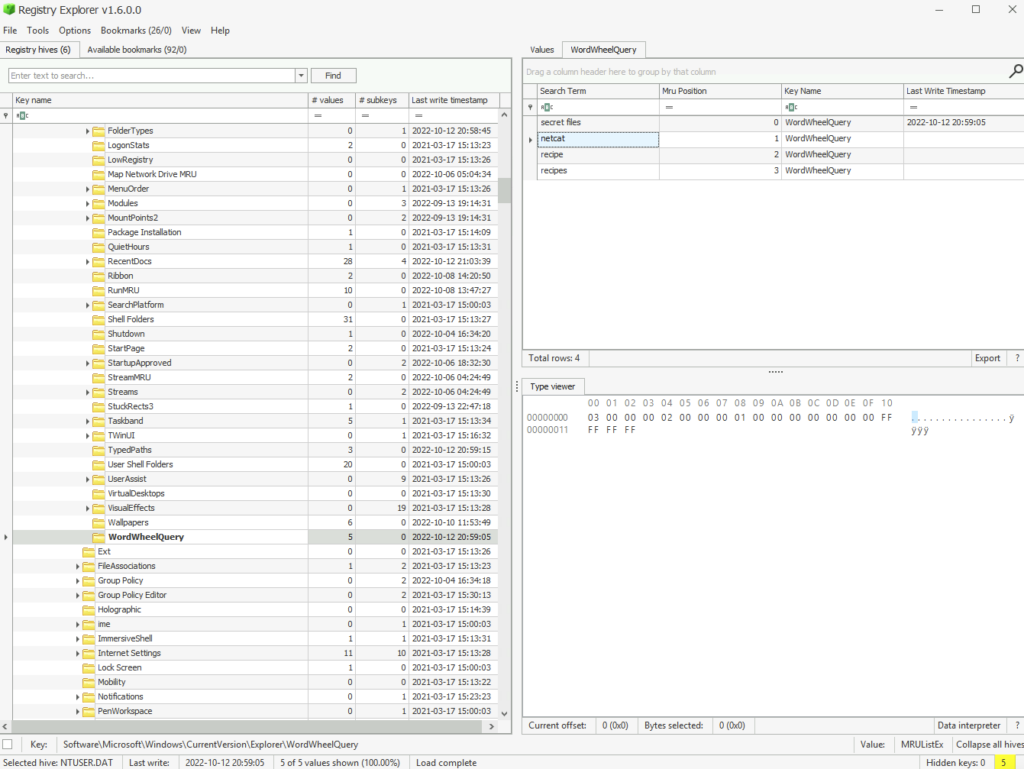The width and height of the screenshot is (1024, 769).
Task: Sort by Last write timestamp column header
Action: (x=454, y=100)
